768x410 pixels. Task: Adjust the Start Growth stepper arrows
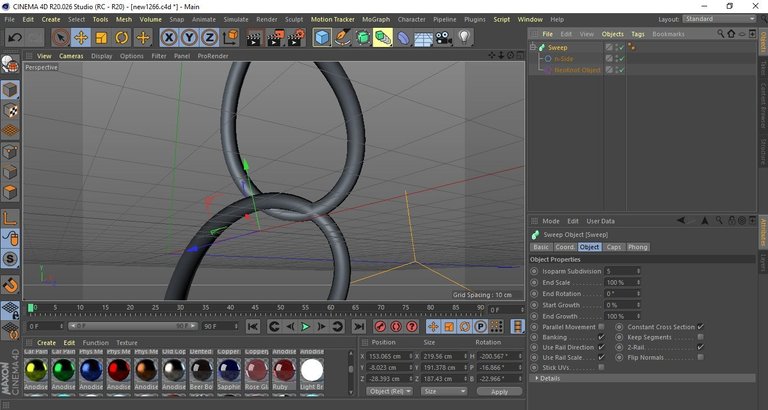click(x=638, y=305)
